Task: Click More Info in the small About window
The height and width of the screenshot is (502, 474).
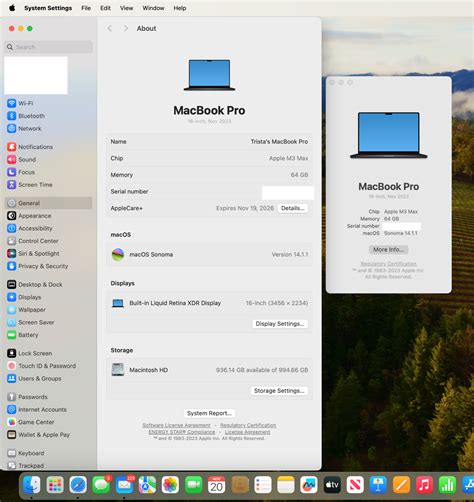Action: point(388,250)
